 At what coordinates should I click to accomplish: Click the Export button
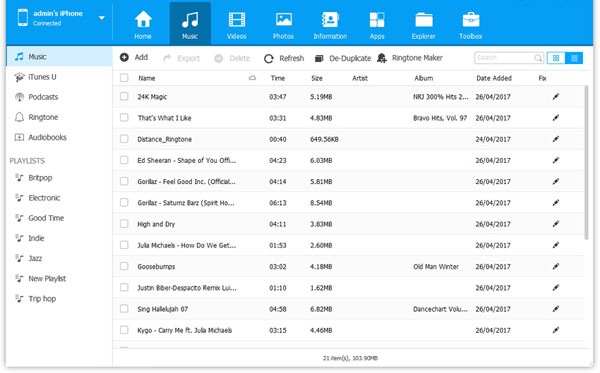(x=181, y=58)
